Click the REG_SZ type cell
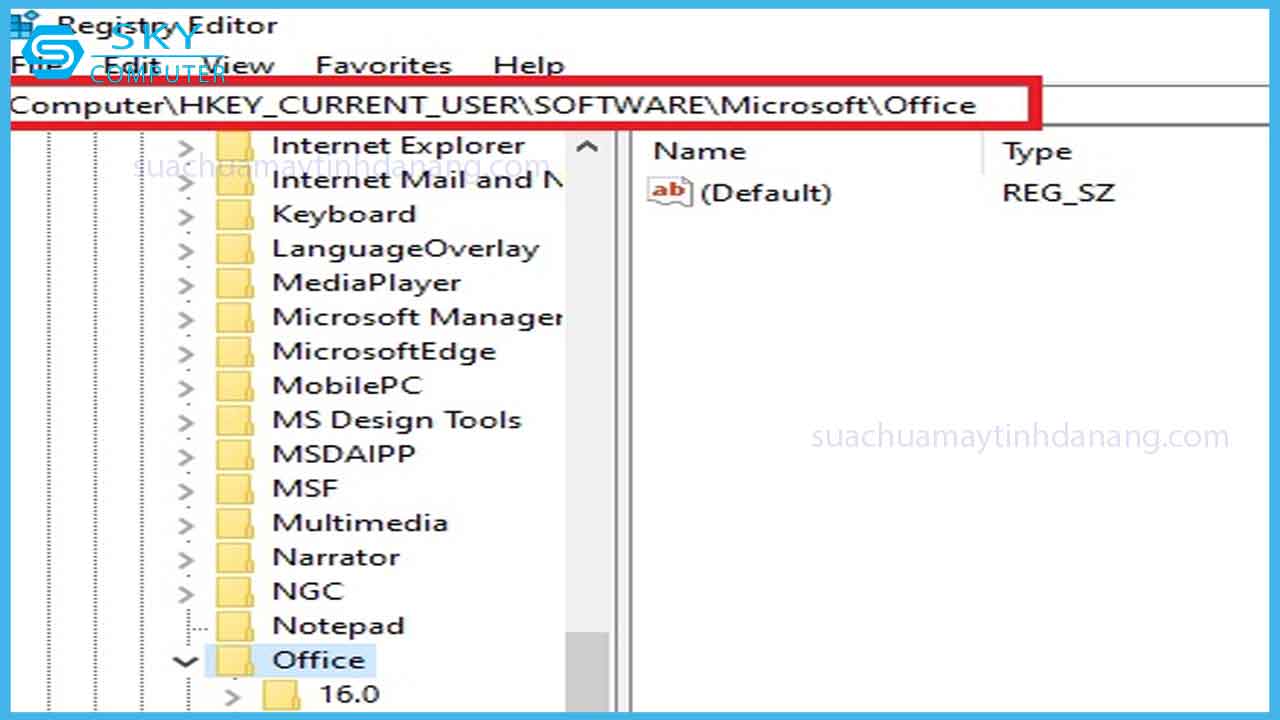Screen dimensions: 1280x720 click(1058, 192)
